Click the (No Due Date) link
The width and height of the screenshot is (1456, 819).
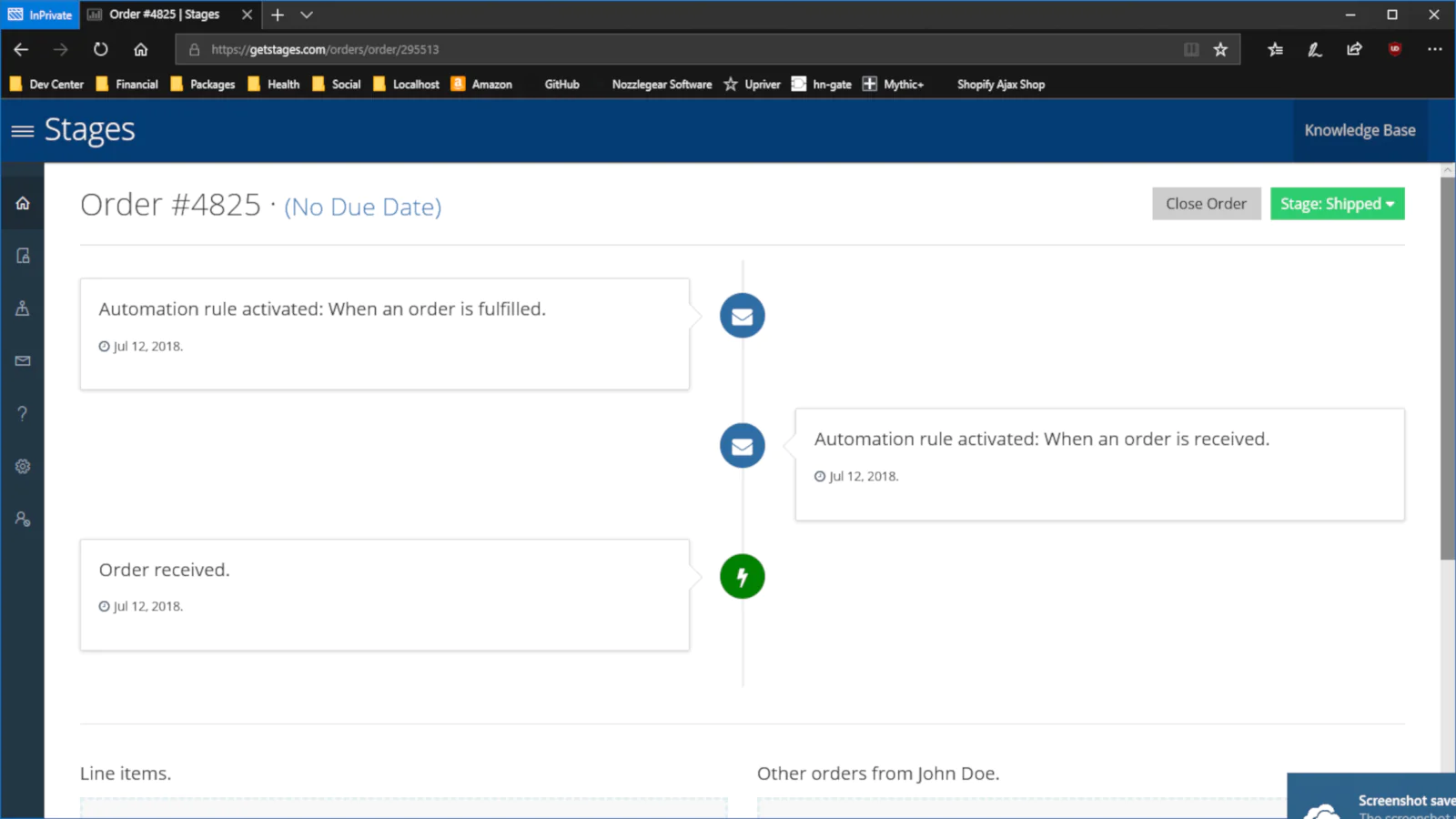pos(362,207)
